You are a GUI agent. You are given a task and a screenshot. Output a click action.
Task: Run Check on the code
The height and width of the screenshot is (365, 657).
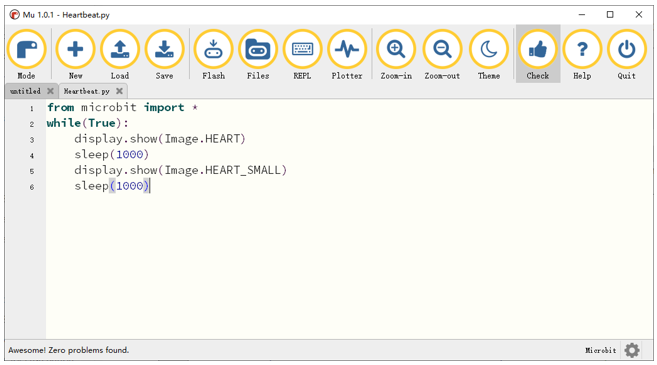[538, 54]
